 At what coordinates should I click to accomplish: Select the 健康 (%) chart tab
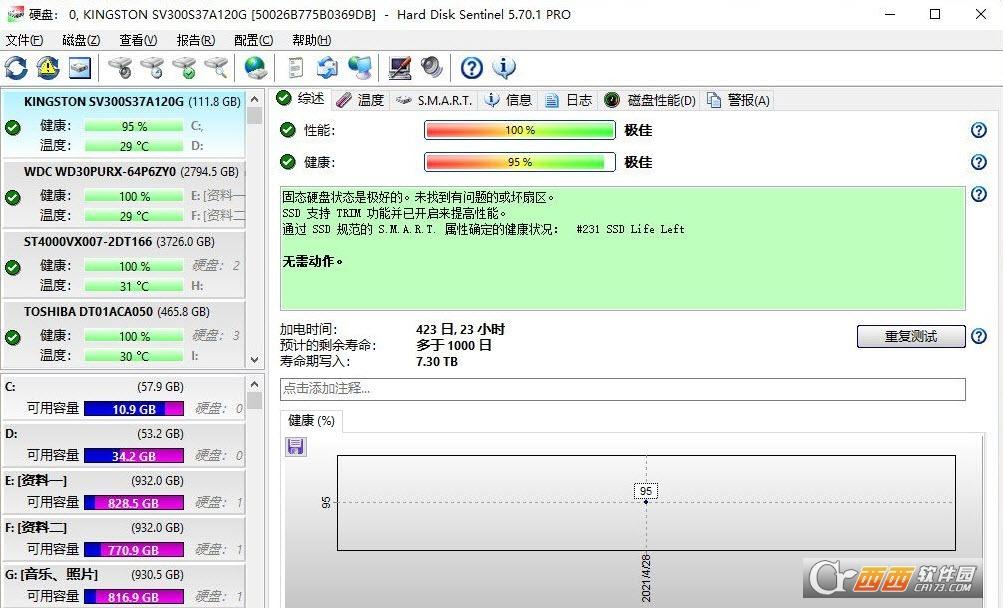coord(312,420)
